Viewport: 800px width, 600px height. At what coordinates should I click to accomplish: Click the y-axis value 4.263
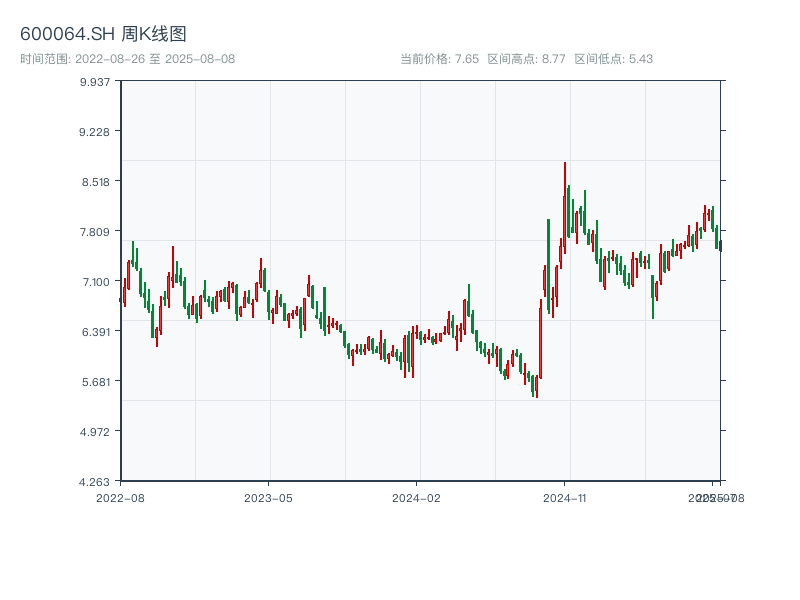pos(94,482)
